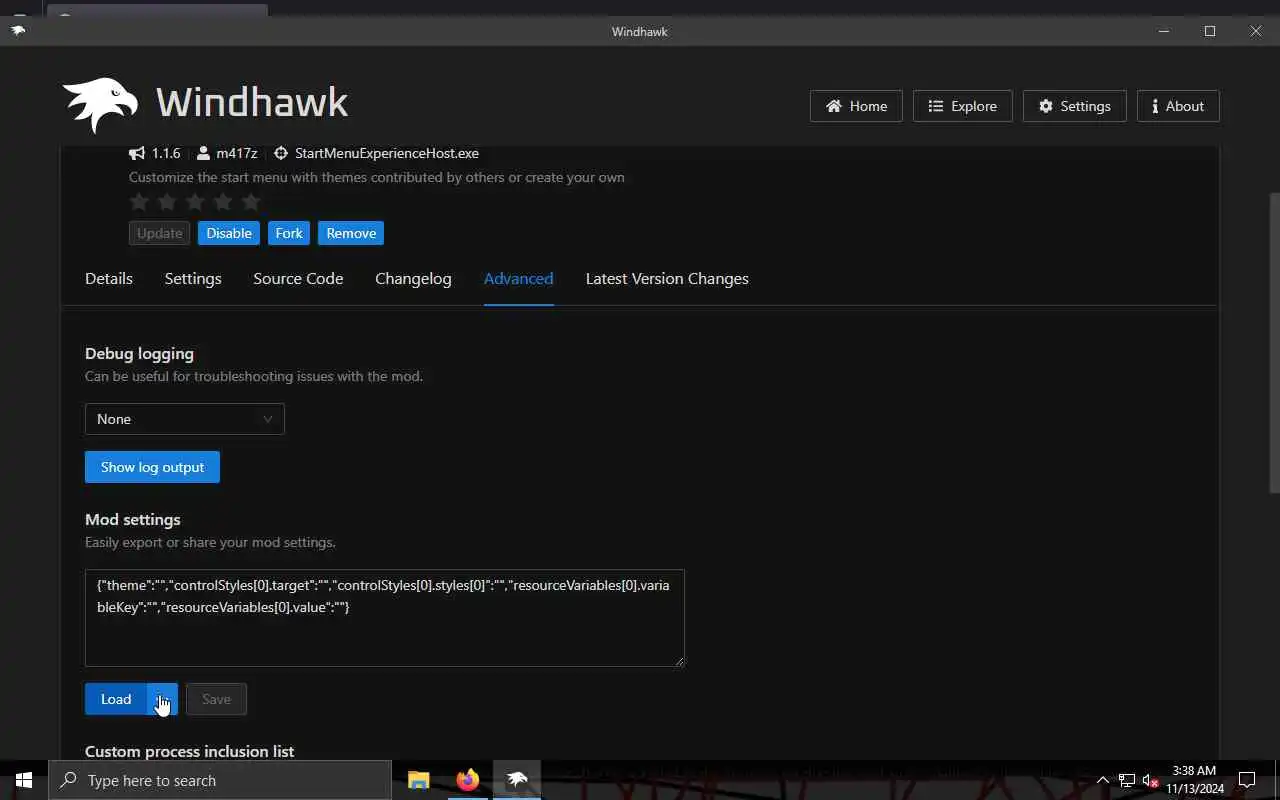The image size is (1280, 800).
Task: Click the muted volume tray icon
Action: coord(1150,780)
